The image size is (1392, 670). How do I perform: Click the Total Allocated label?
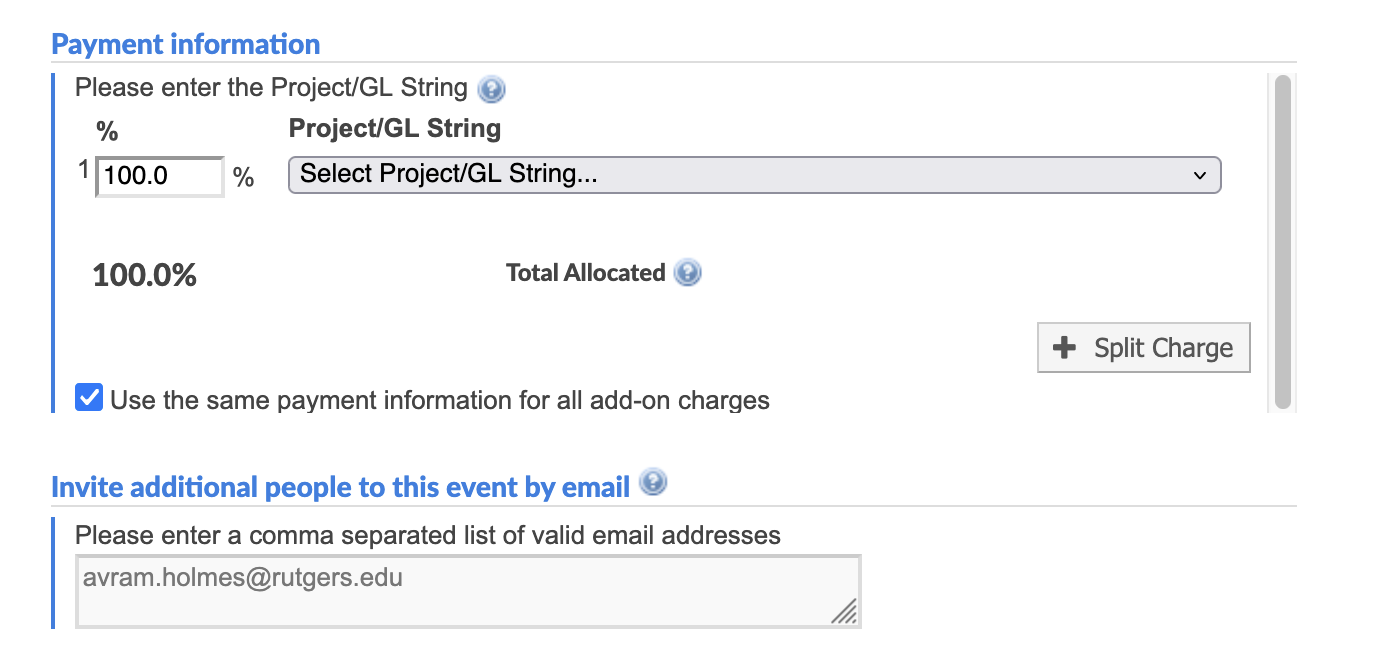click(x=586, y=273)
